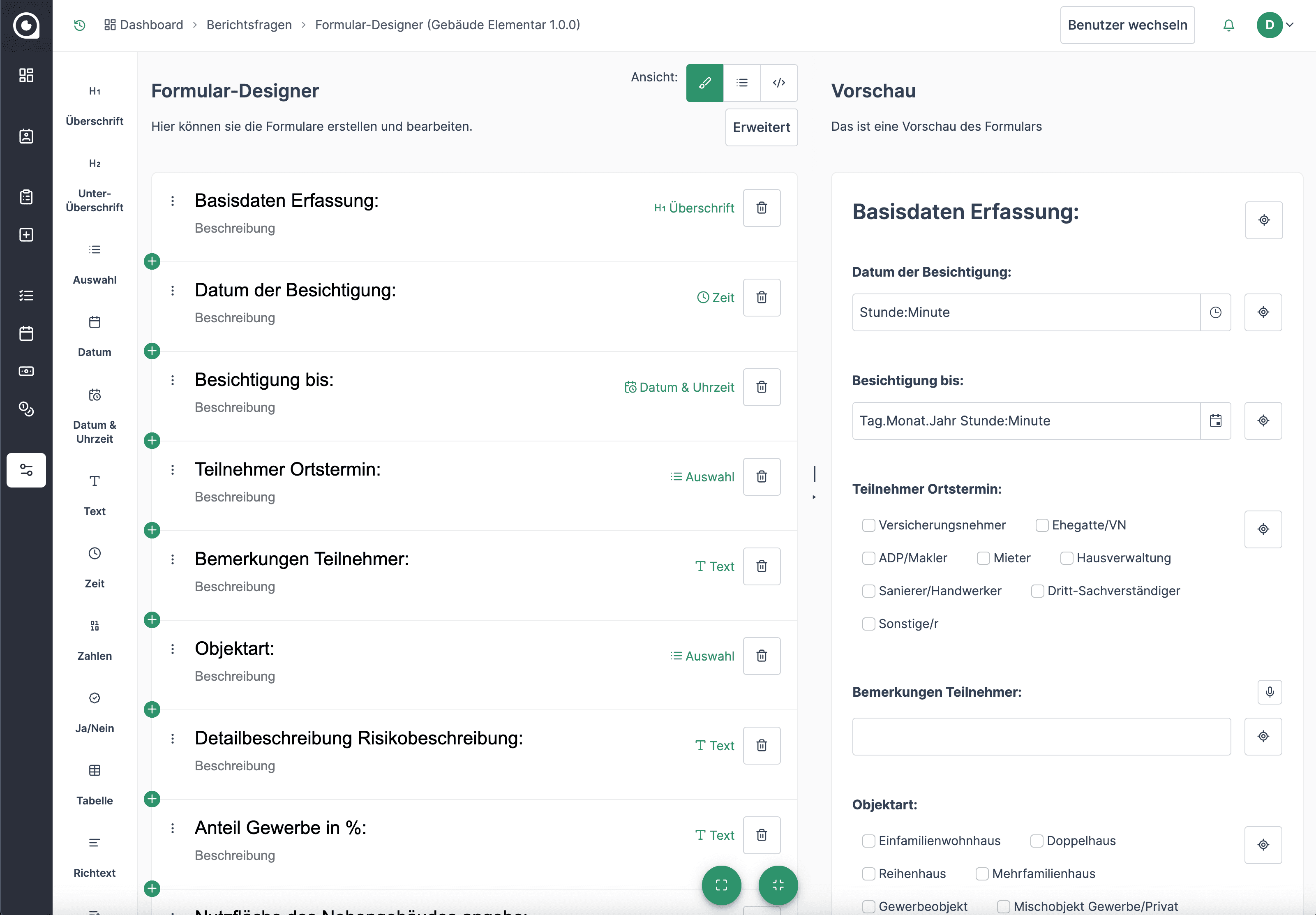This screenshot has height=915, width=1316.
Task: Open user avatar dropdown menu
Action: click(x=1275, y=25)
